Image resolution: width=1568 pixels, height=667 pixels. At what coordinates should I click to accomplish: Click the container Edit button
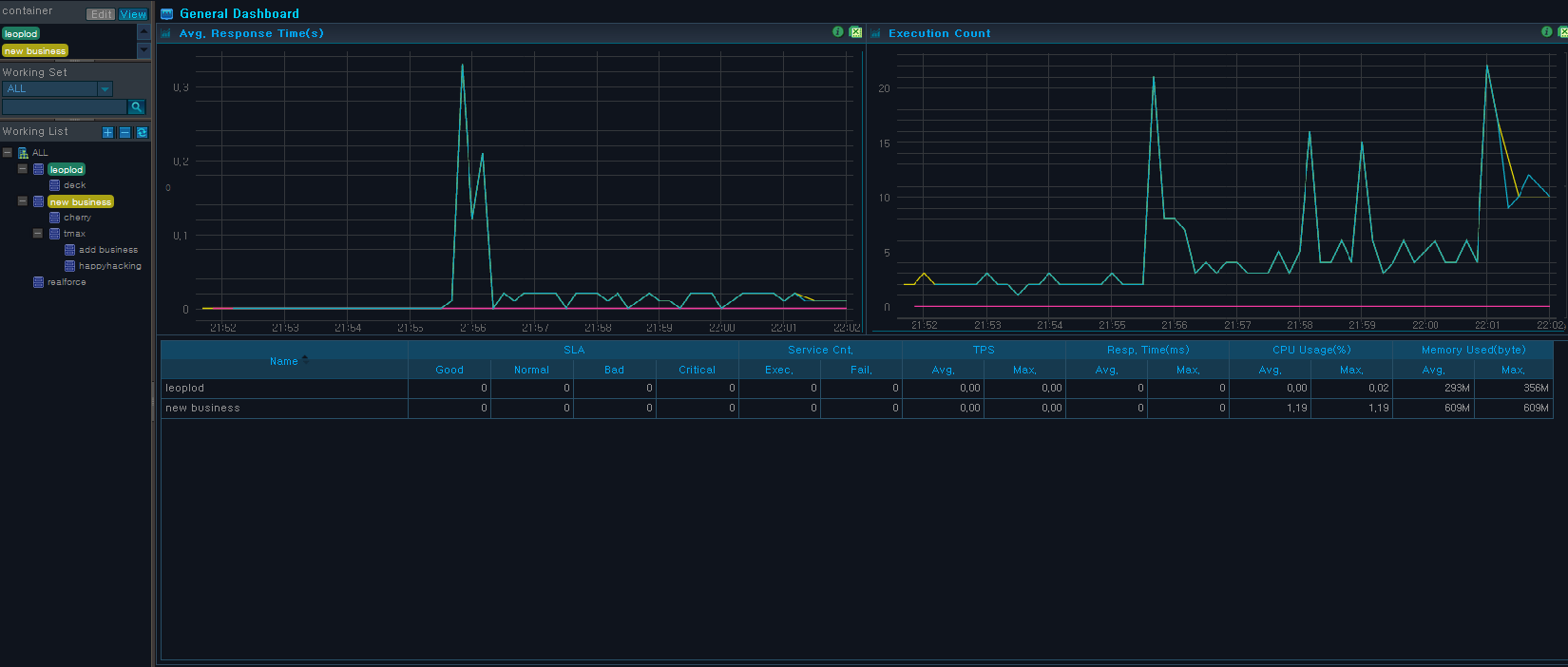coord(102,14)
